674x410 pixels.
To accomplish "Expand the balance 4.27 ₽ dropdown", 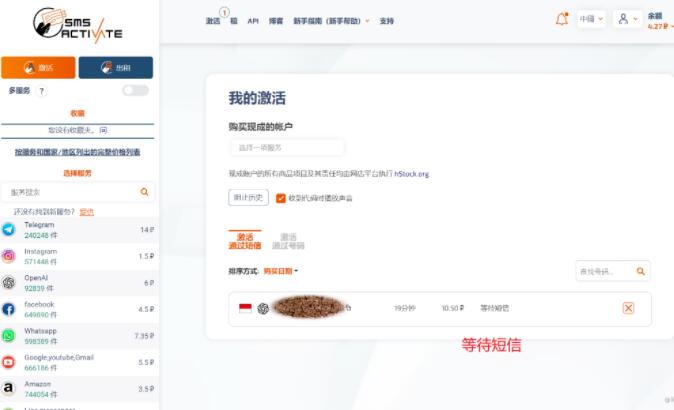I will (x=660, y=26).
